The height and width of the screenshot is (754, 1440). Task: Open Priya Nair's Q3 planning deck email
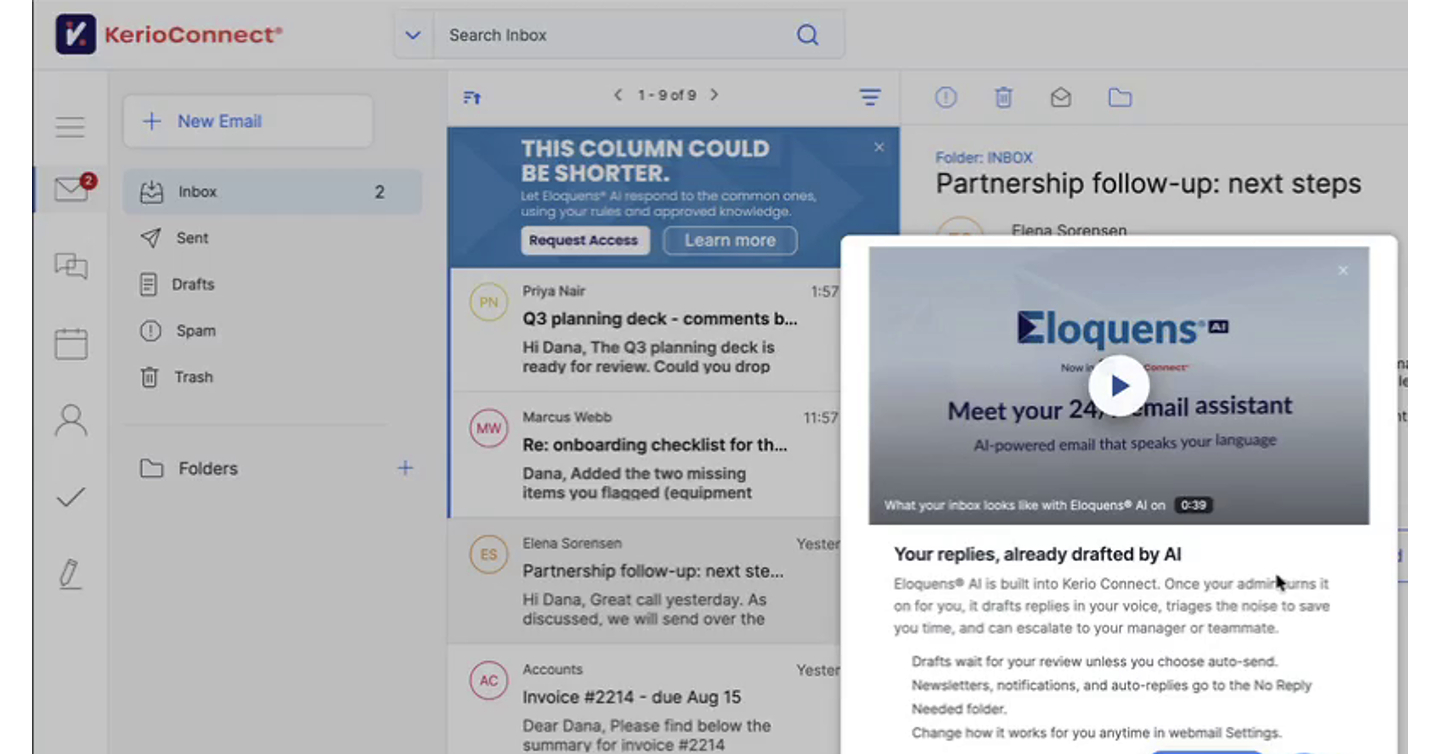645,329
